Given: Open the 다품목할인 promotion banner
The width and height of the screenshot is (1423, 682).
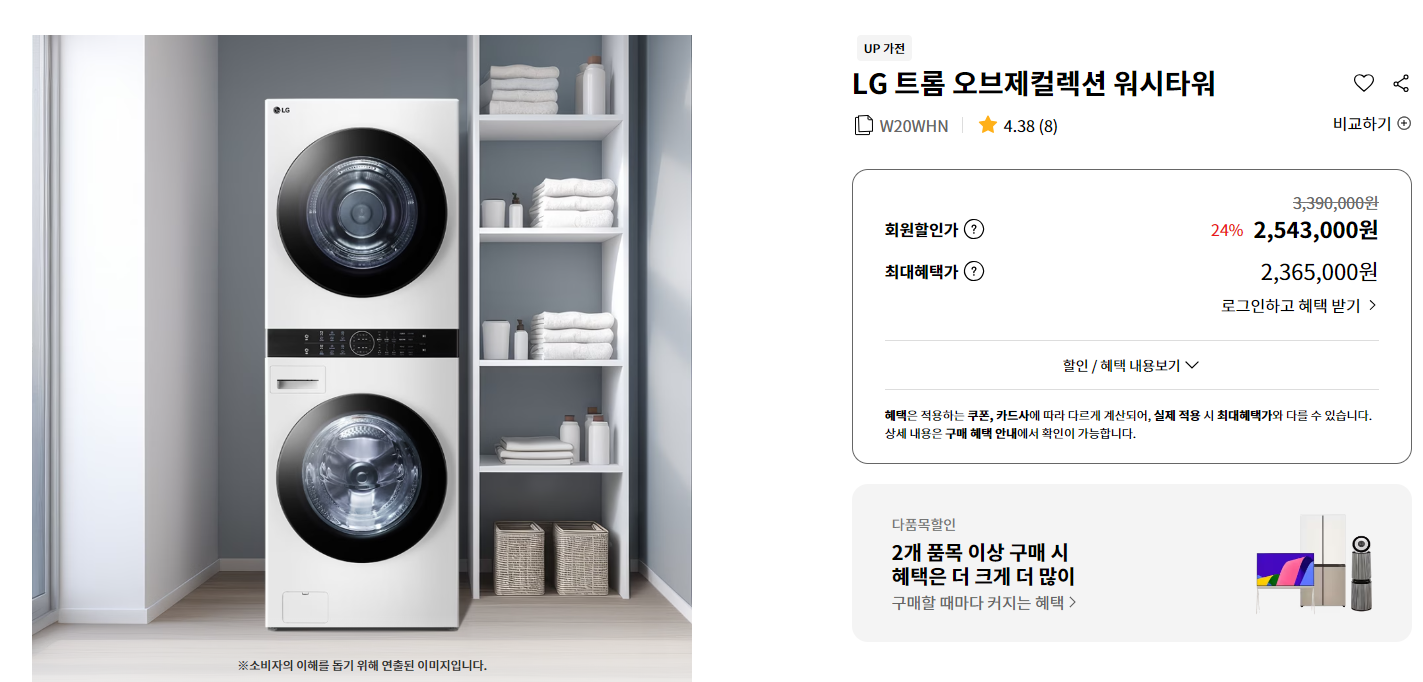Looking at the screenshot, I should pyautogui.click(x=1131, y=563).
